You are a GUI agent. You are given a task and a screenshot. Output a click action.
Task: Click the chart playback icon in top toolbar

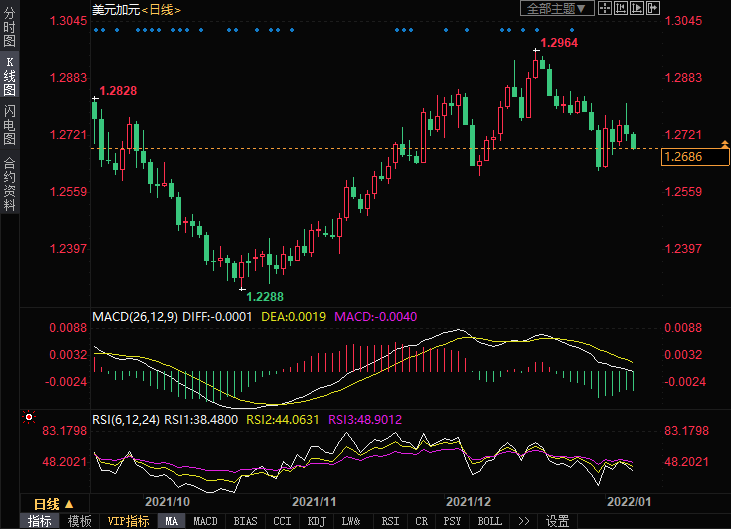point(638,8)
